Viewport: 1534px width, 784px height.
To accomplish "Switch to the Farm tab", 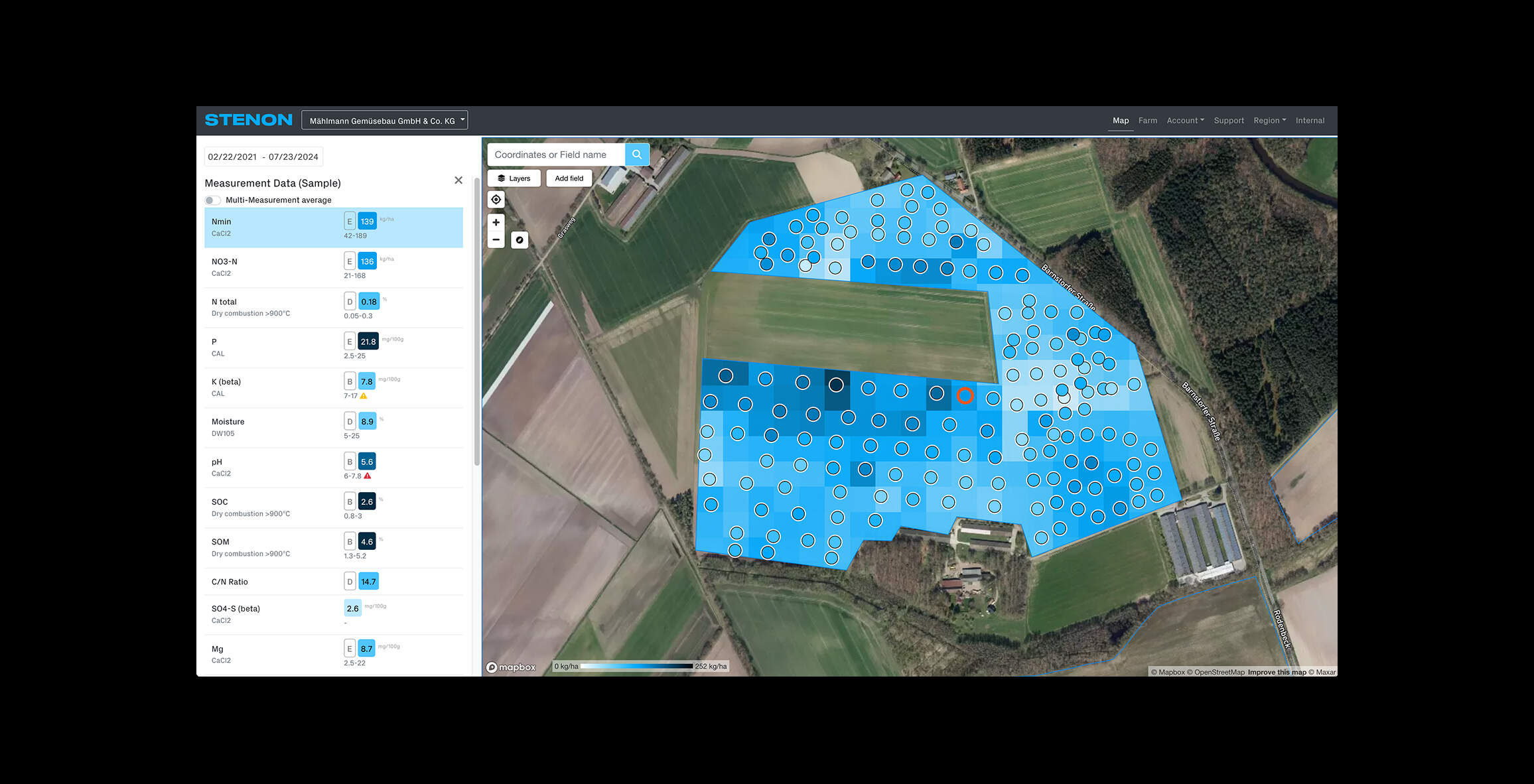I will point(1148,120).
